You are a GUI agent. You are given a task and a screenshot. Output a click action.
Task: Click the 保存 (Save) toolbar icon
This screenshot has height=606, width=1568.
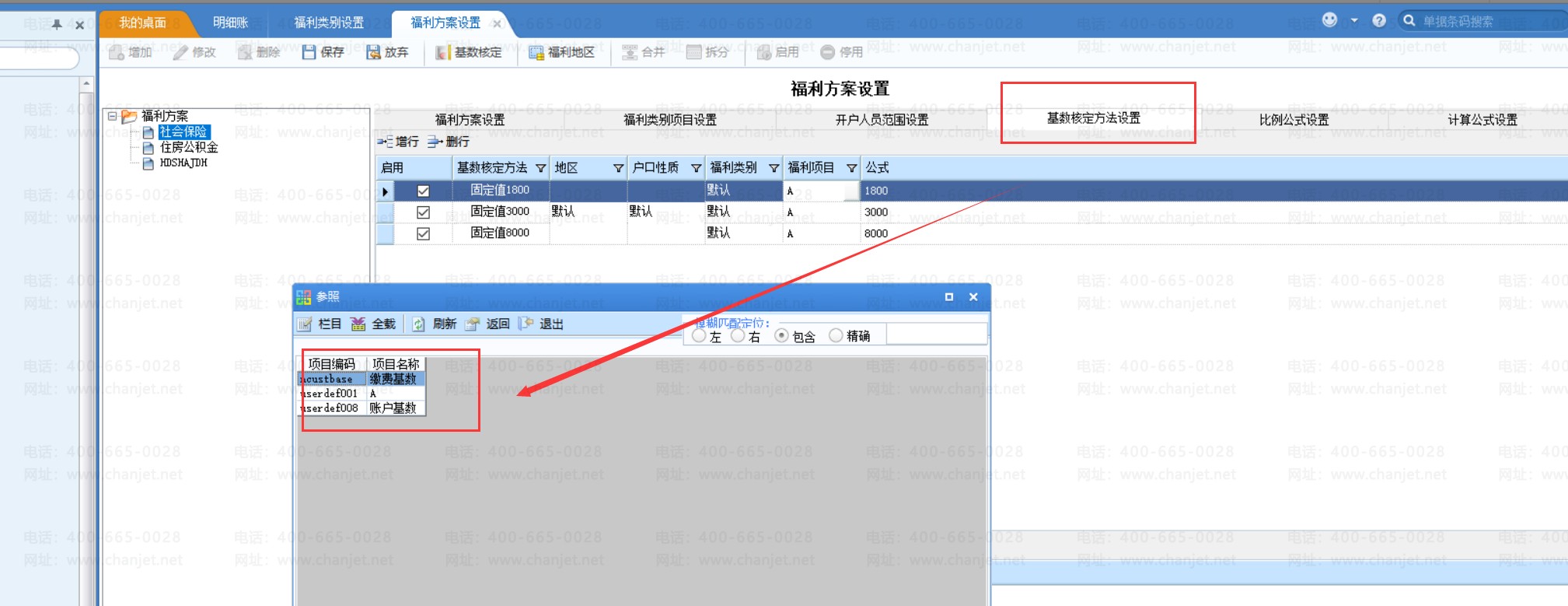point(309,52)
